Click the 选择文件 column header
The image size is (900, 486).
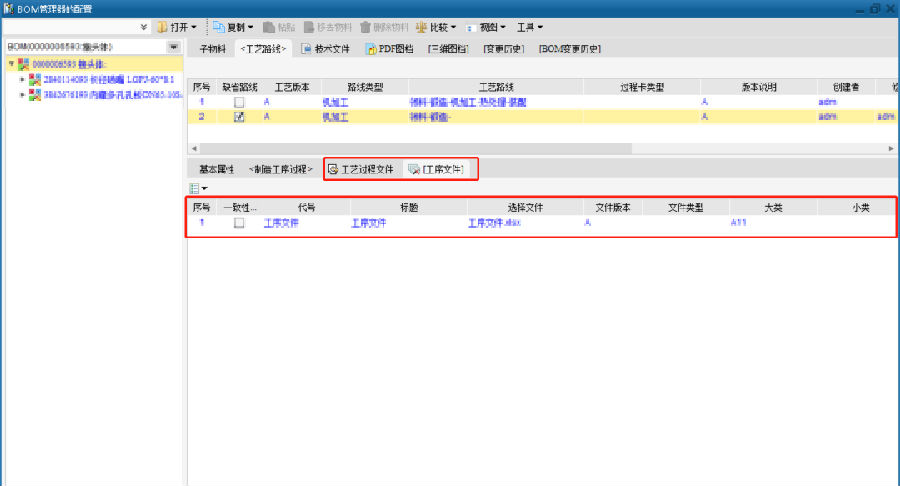(525, 208)
